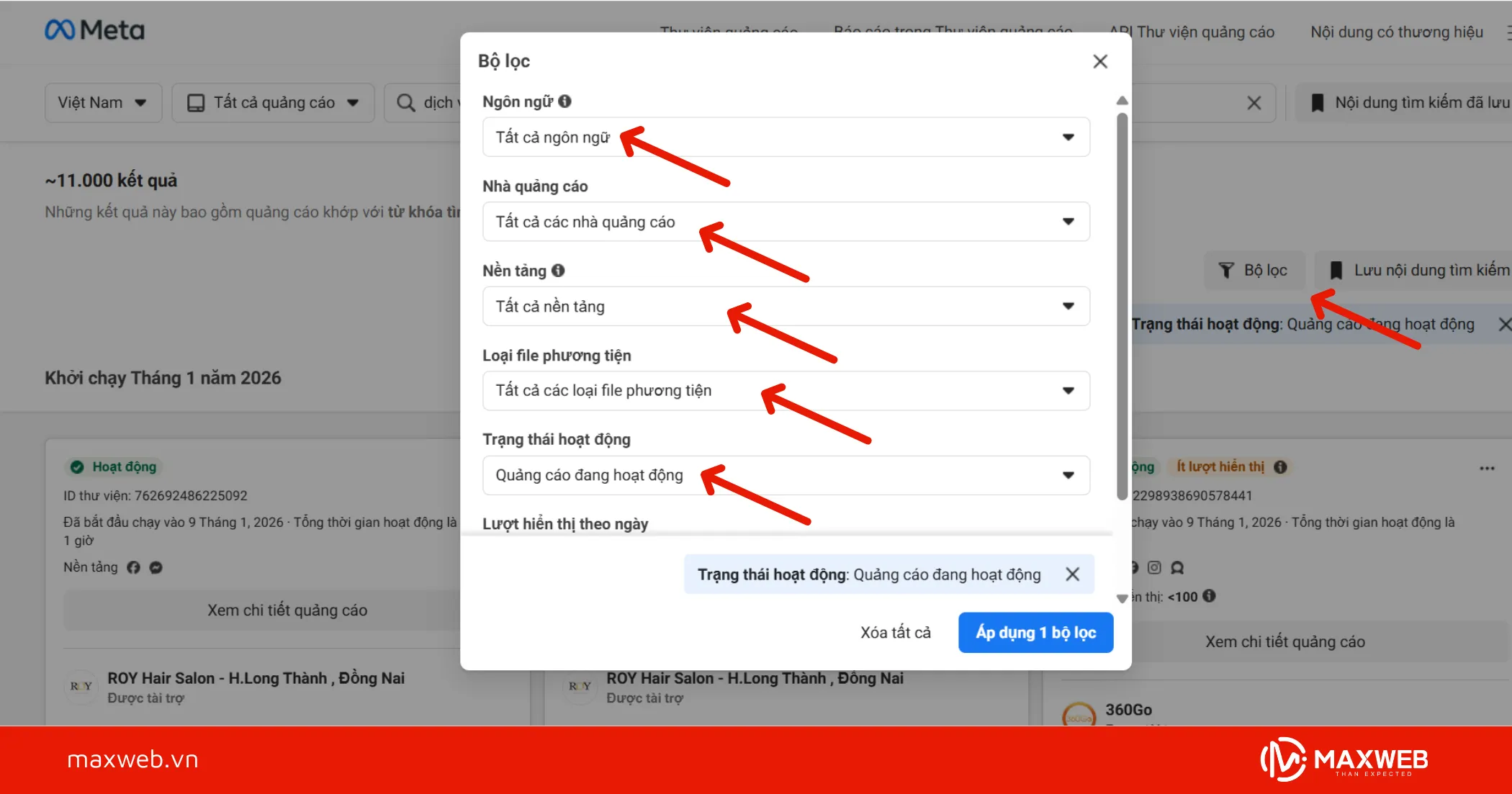Clear the search field with X
The image size is (1512, 794).
click(x=1254, y=103)
